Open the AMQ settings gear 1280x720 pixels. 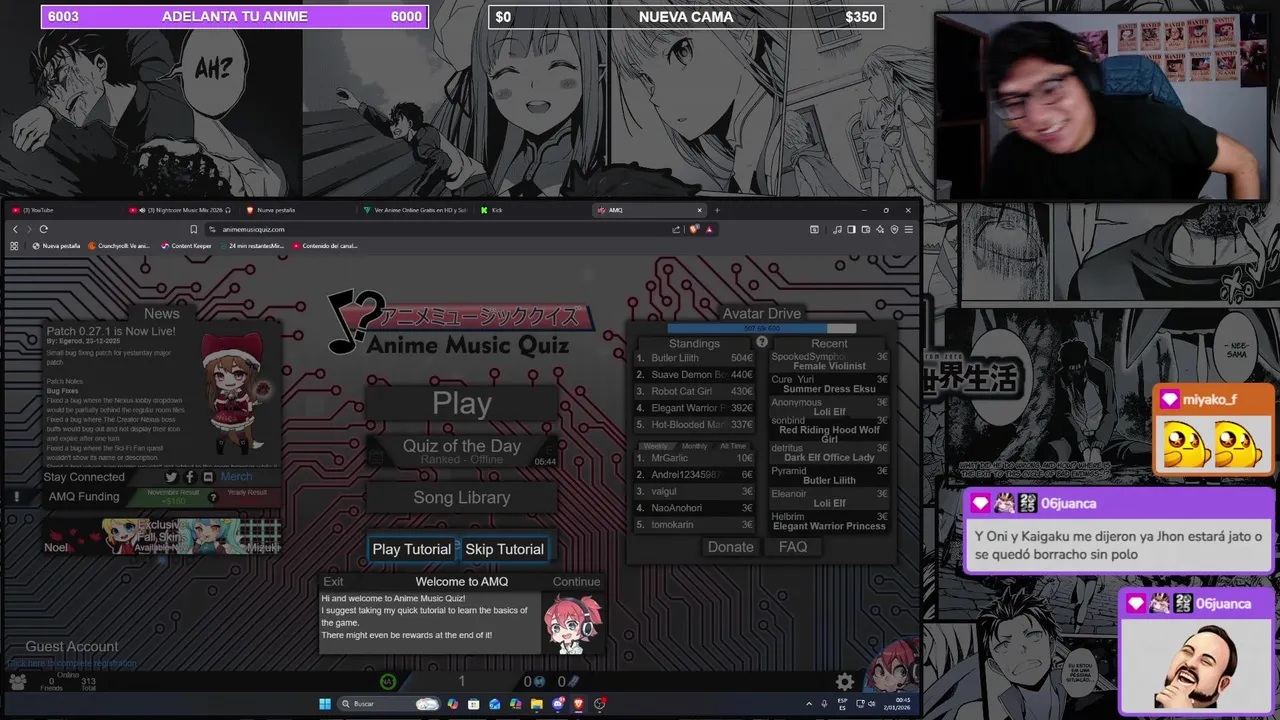click(845, 682)
